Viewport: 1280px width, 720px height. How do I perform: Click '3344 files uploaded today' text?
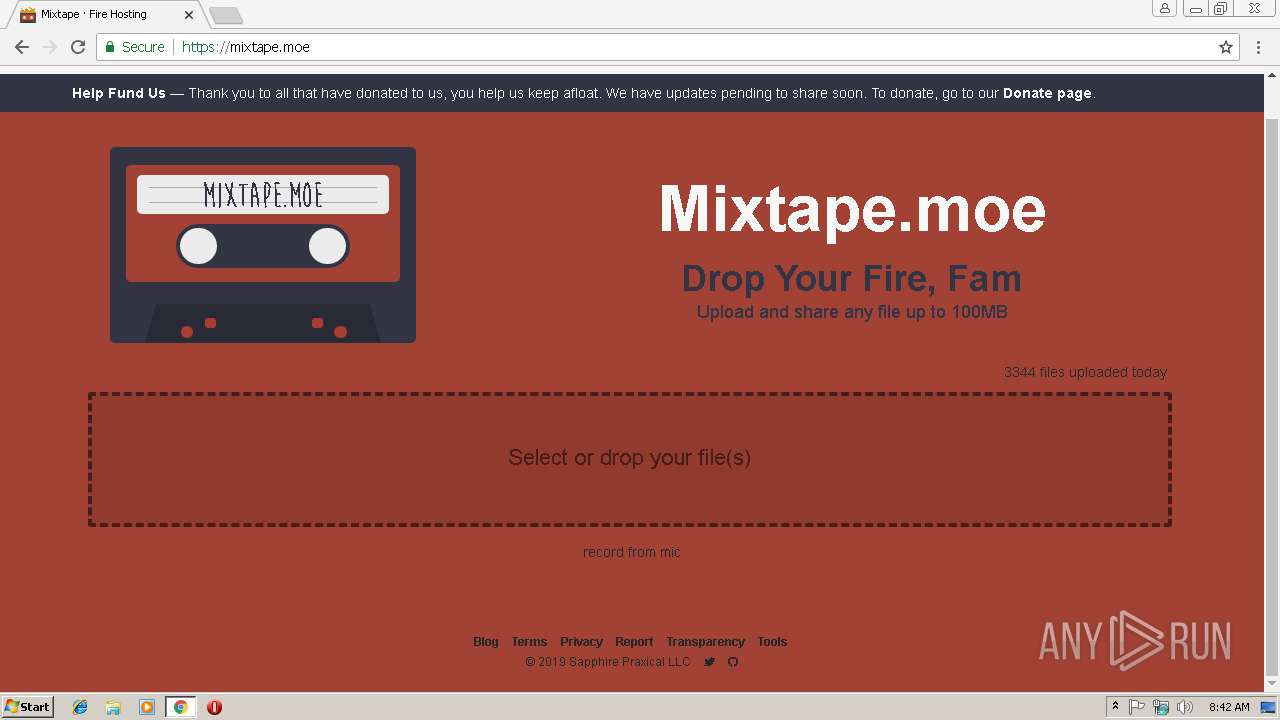click(x=1085, y=372)
